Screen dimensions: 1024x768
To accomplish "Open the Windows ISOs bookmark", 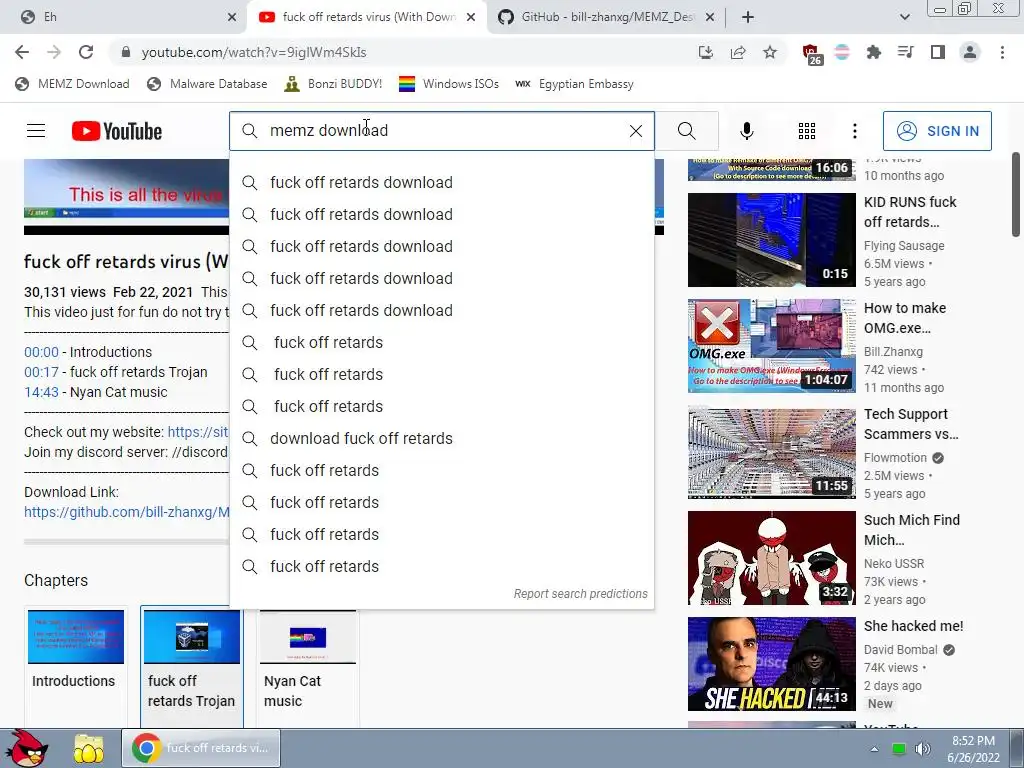I will (x=449, y=84).
